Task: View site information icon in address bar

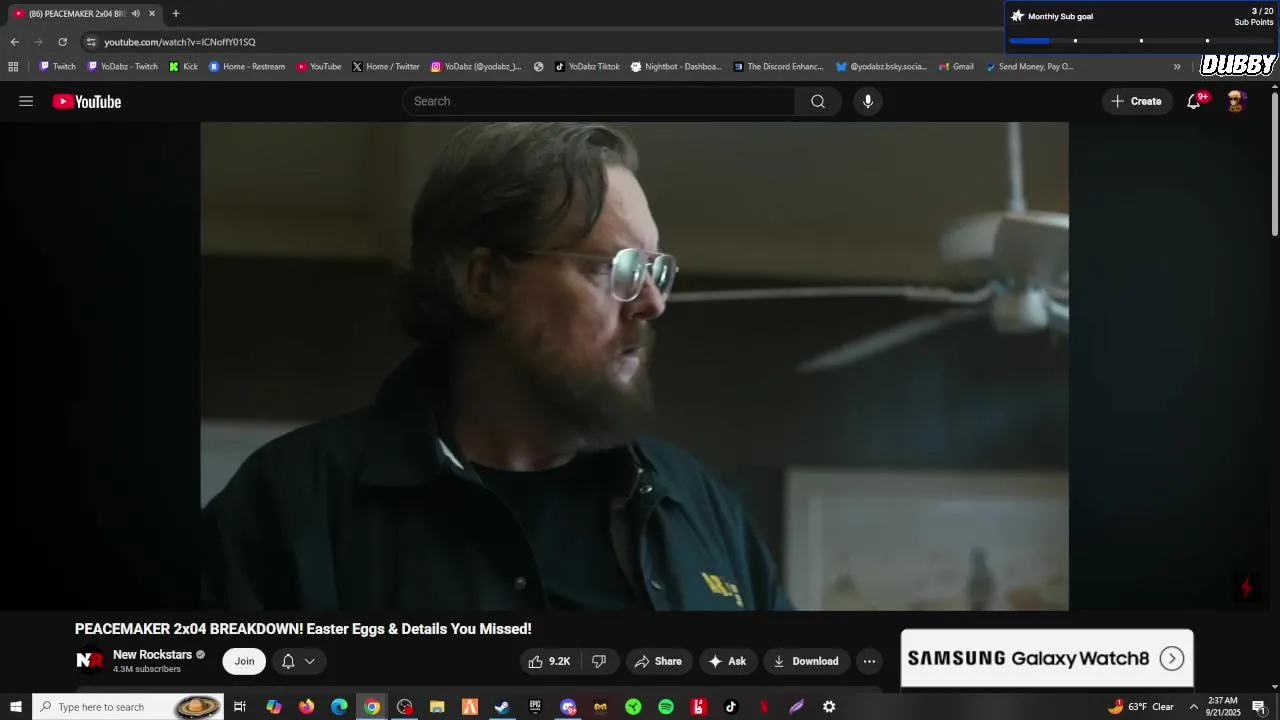Action: (x=91, y=42)
